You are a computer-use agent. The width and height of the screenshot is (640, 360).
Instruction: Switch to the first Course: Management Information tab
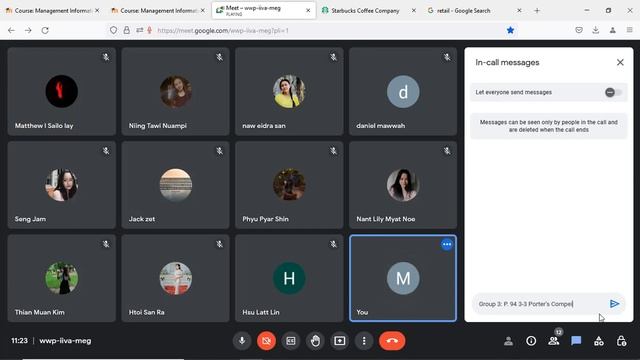[x=52, y=11]
